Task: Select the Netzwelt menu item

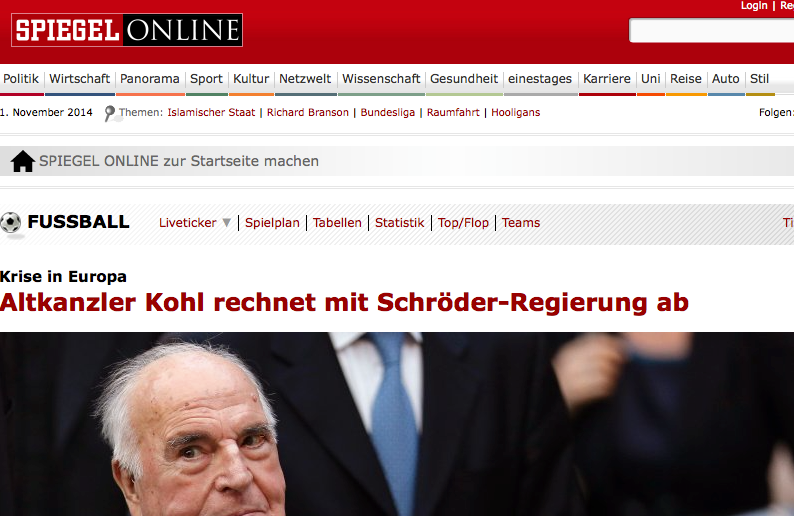Action: click(305, 79)
